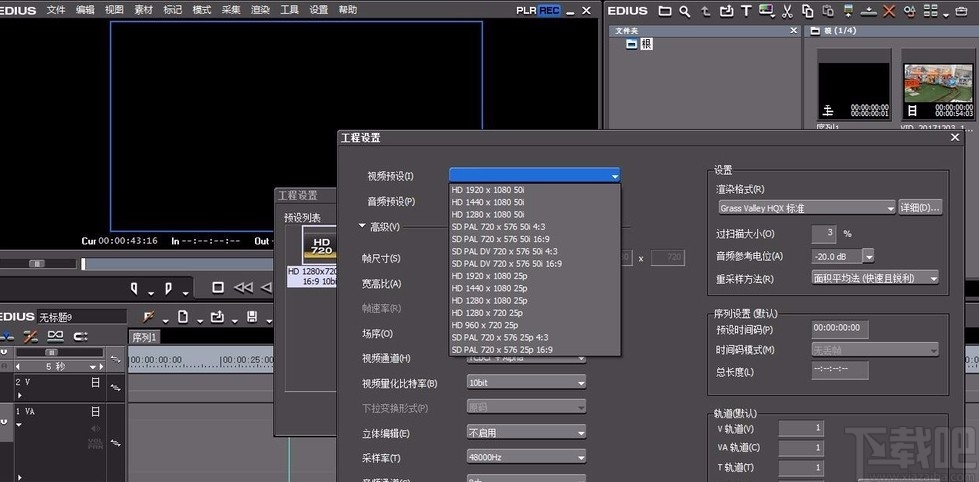Image resolution: width=979 pixels, height=482 pixels.
Task: Click the timeline scale slider handle
Action: coord(52,353)
